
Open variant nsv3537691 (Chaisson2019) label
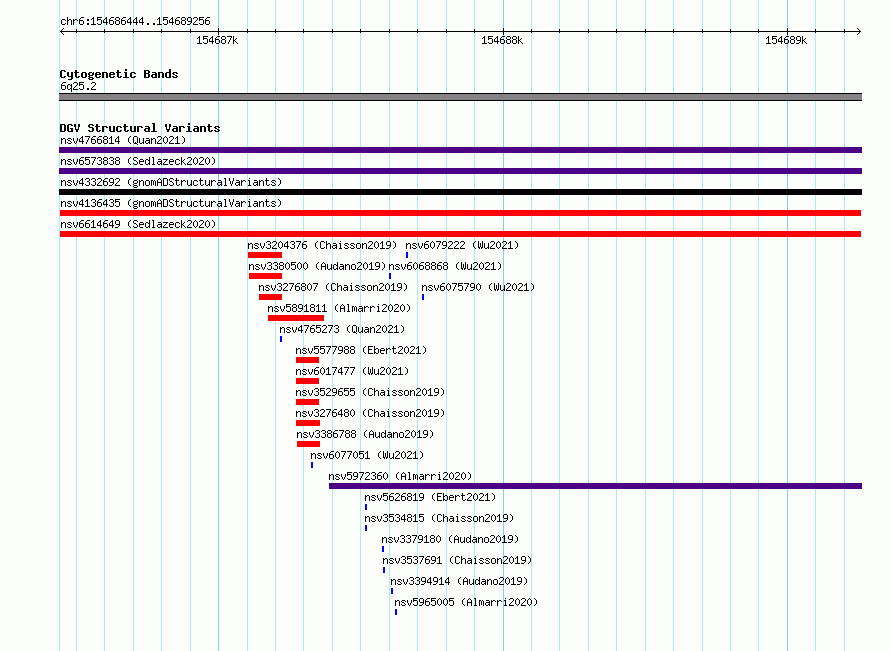tap(457, 560)
